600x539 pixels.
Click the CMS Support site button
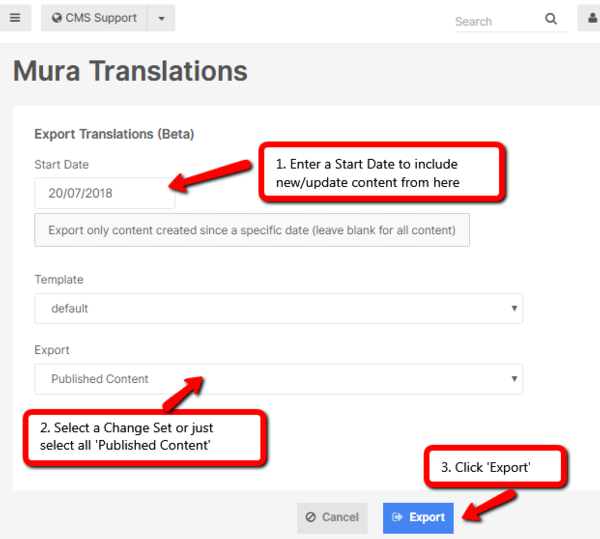click(x=94, y=18)
